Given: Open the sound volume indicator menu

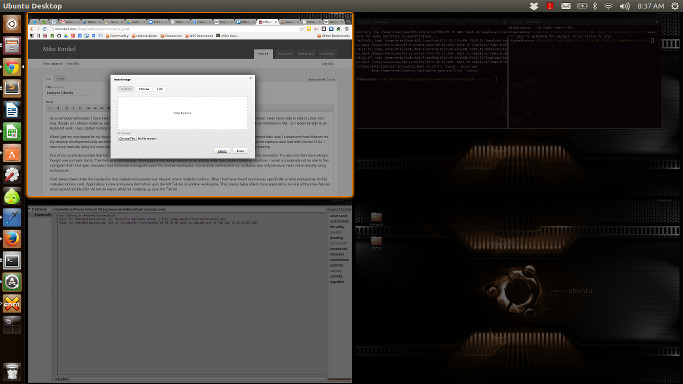Looking at the screenshot, I should 625,6.
